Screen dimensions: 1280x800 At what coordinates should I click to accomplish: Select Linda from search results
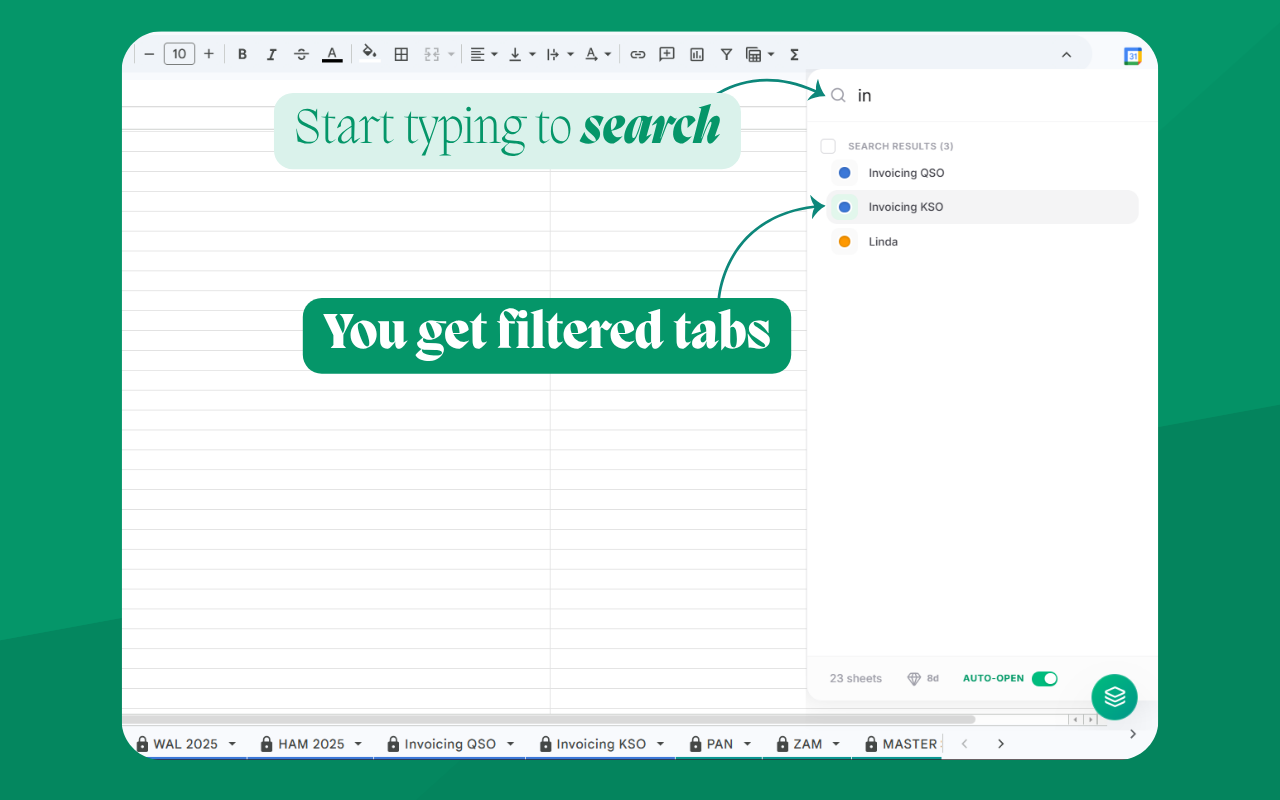(x=883, y=241)
